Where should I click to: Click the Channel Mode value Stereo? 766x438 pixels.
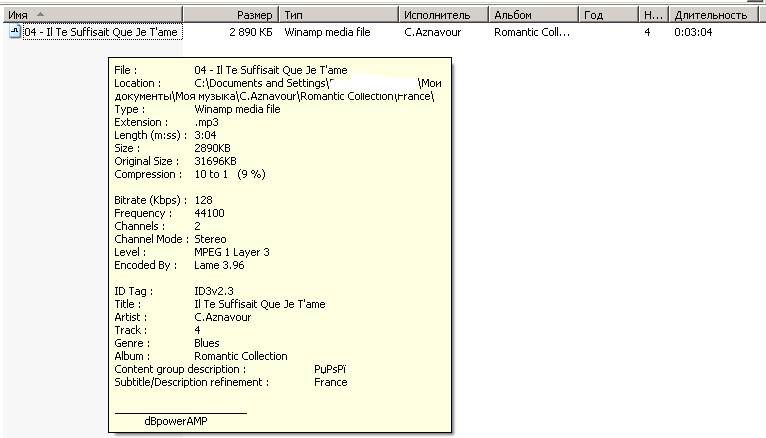[210, 239]
